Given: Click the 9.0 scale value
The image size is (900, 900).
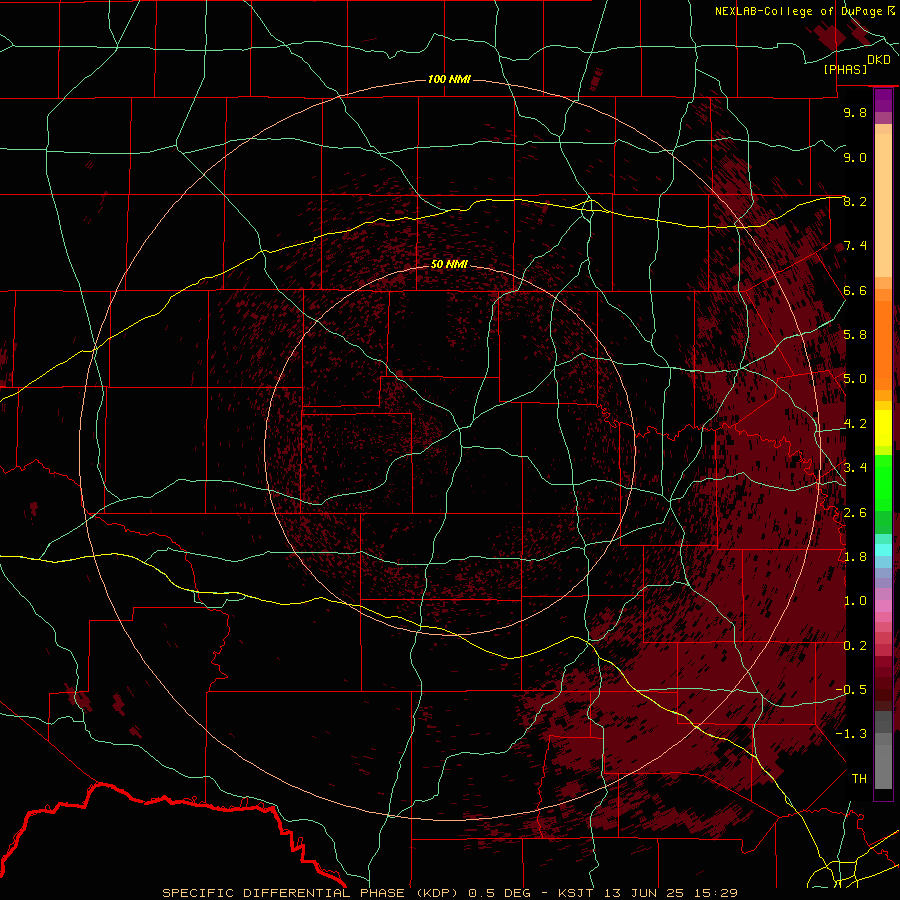Looking at the screenshot, I should point(855,157).
